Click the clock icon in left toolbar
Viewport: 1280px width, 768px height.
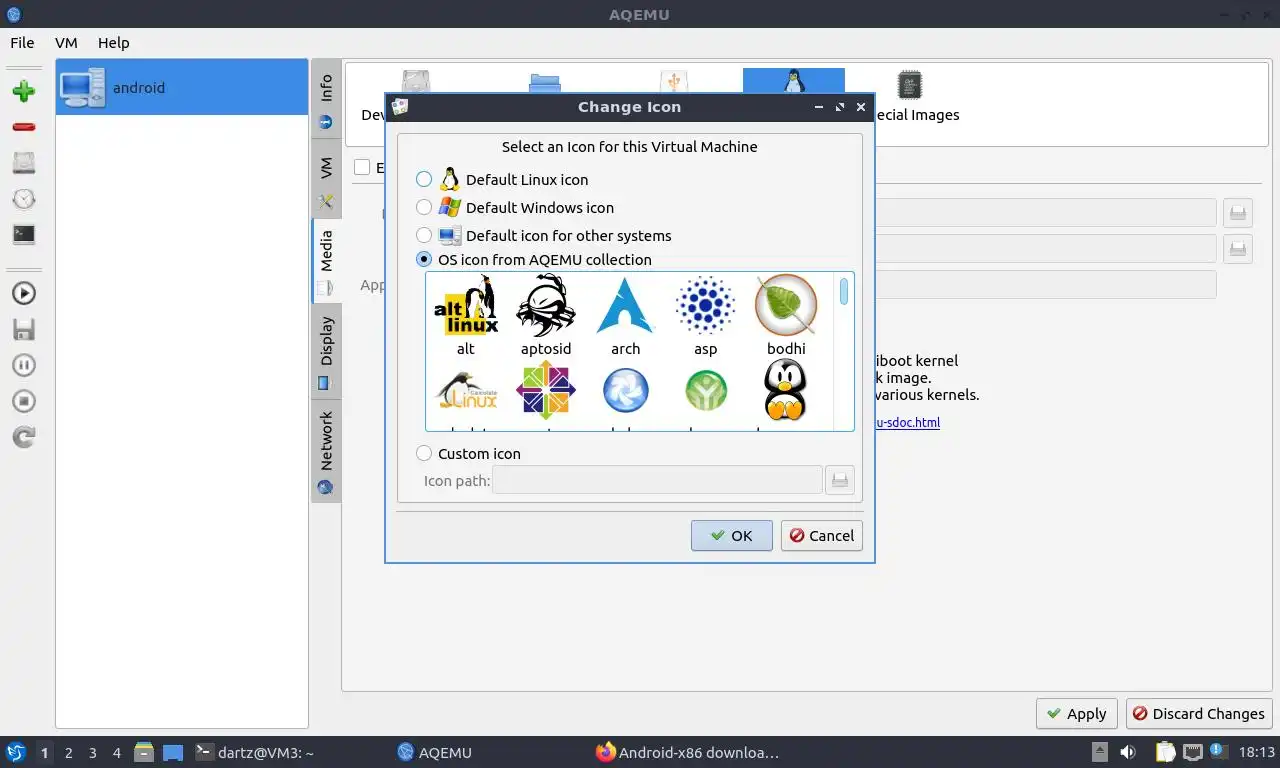pyautogui.click(x=24, y=199)
